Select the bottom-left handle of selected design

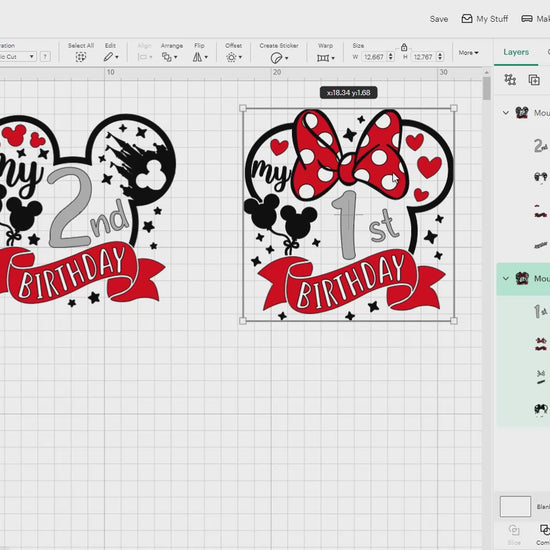243,321
